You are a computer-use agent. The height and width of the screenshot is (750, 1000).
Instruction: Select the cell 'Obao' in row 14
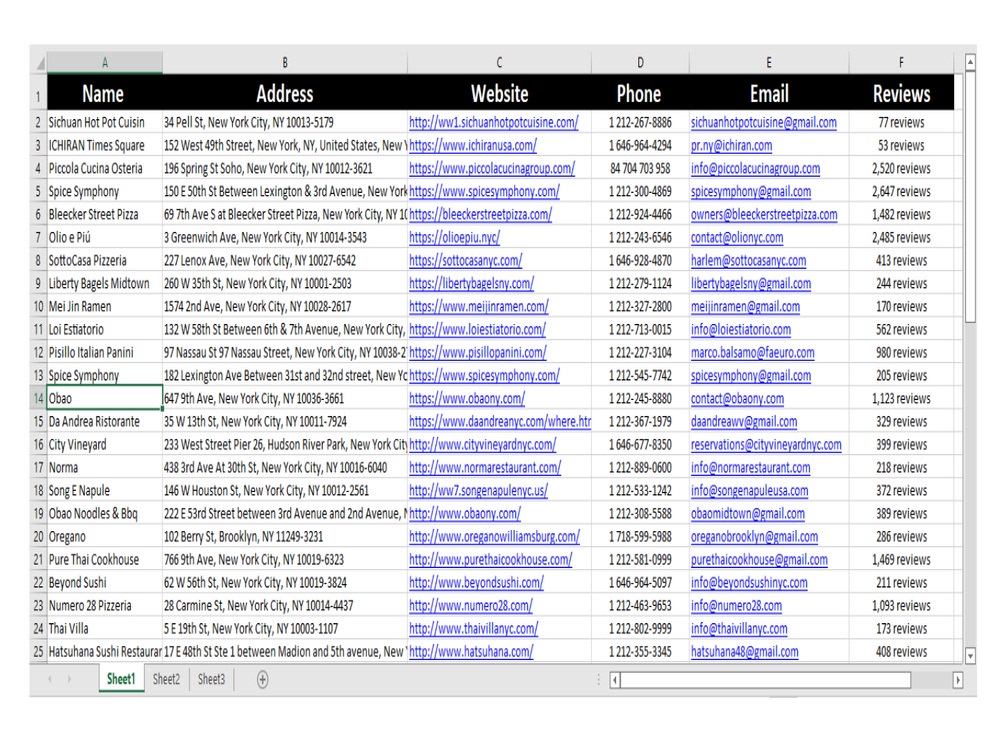pos(105,399)
